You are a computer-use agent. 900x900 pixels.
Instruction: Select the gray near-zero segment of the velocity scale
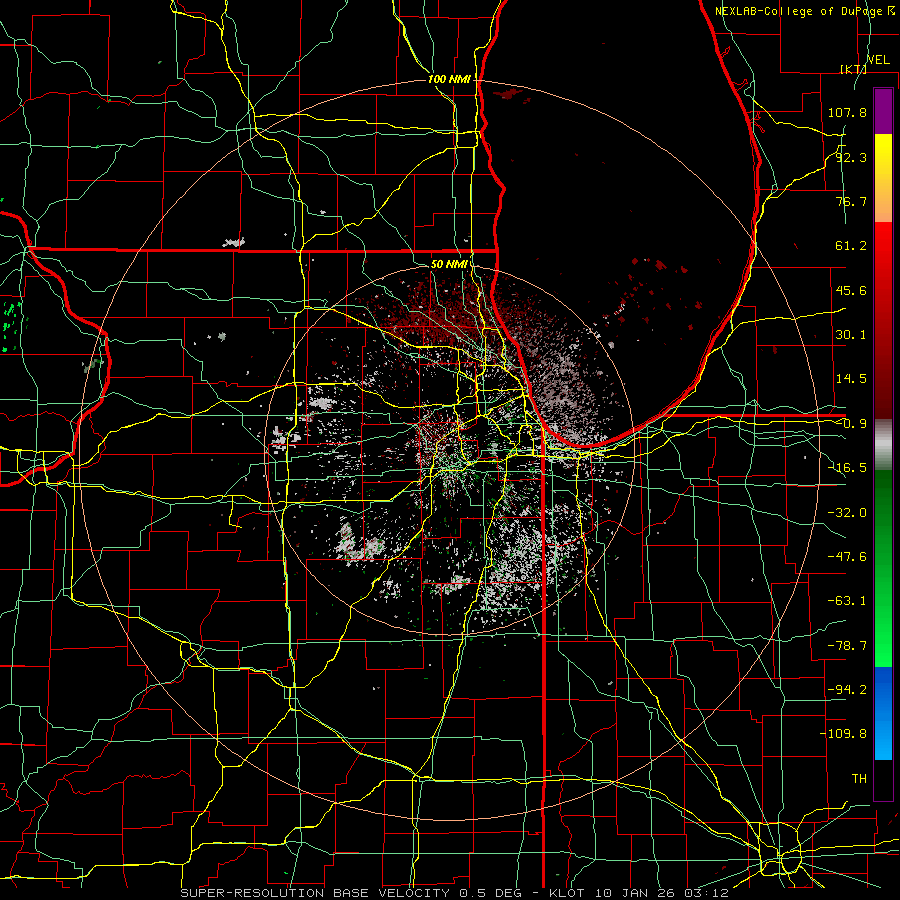pyautogui.click(x=883, y=445)
